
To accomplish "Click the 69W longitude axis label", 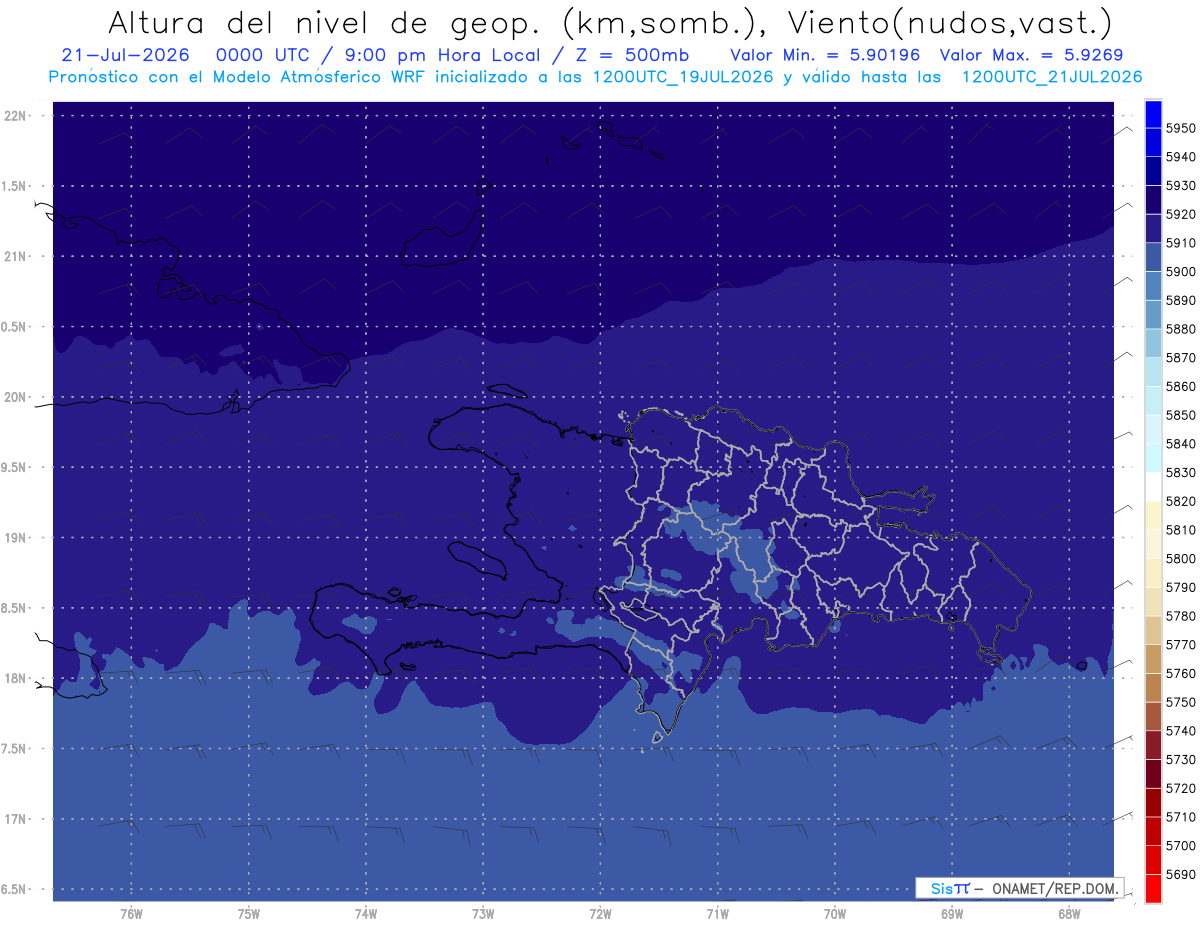I will pos(952,914).
